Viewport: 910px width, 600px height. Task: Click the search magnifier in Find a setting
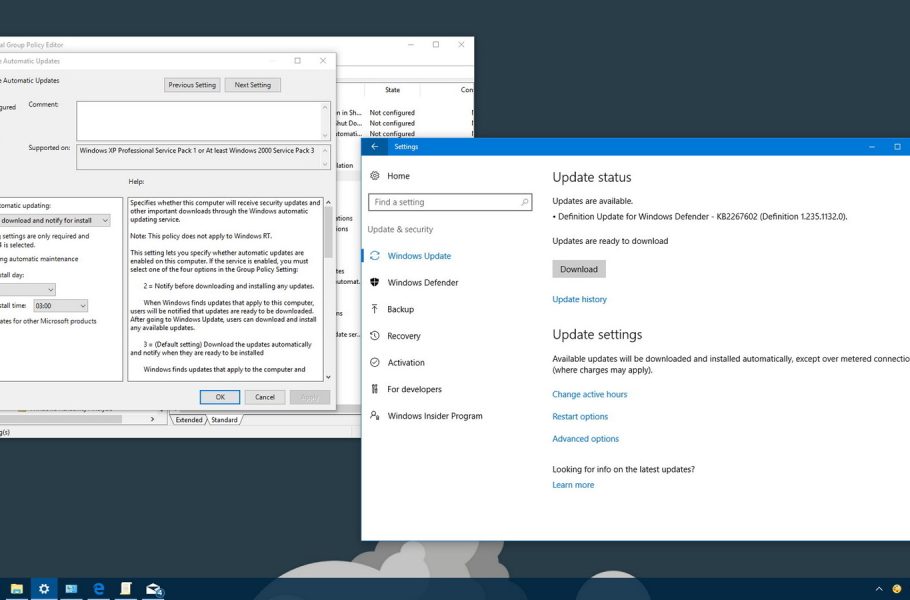pos(524,202)
